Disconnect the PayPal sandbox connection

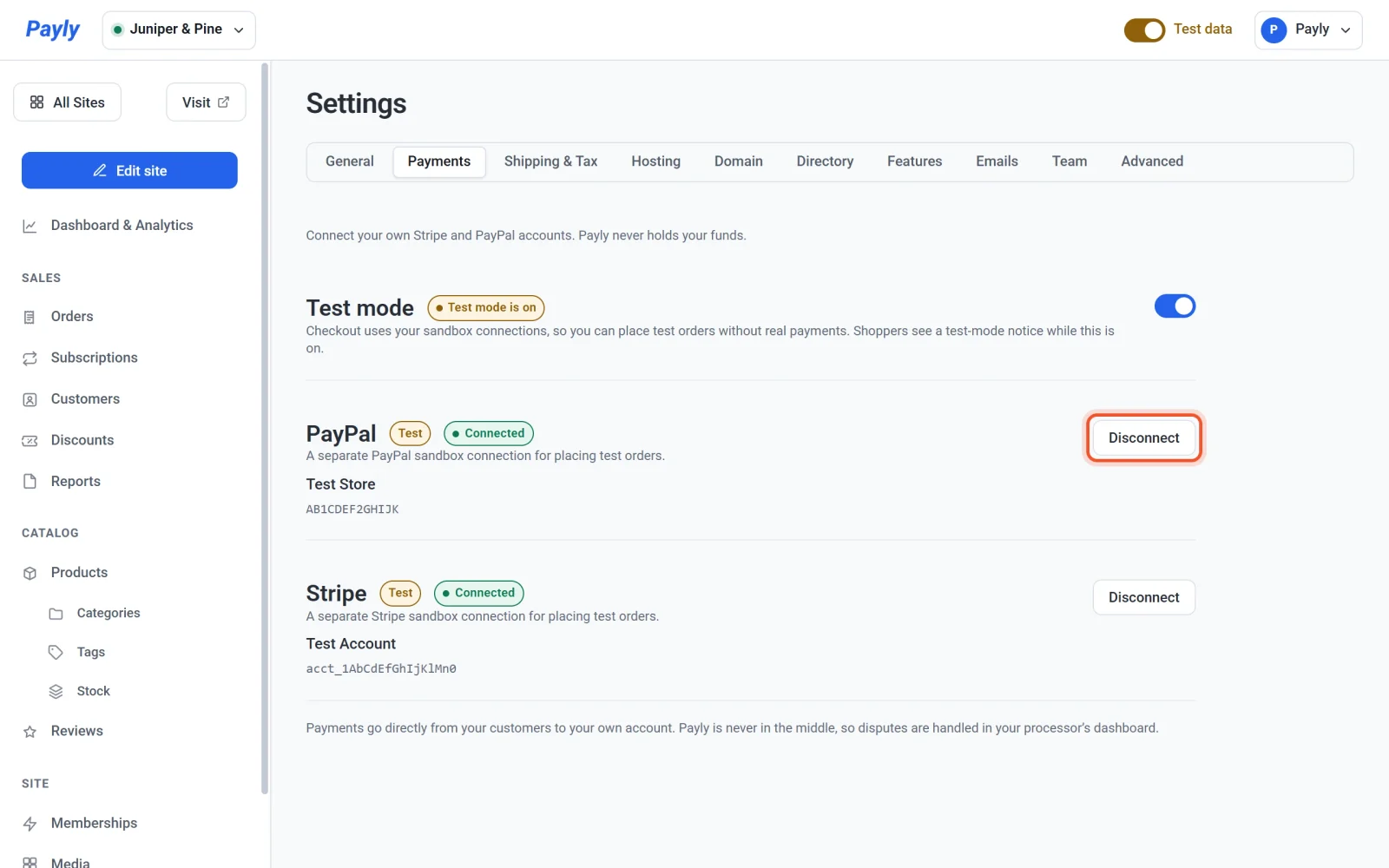(1143, 437)
